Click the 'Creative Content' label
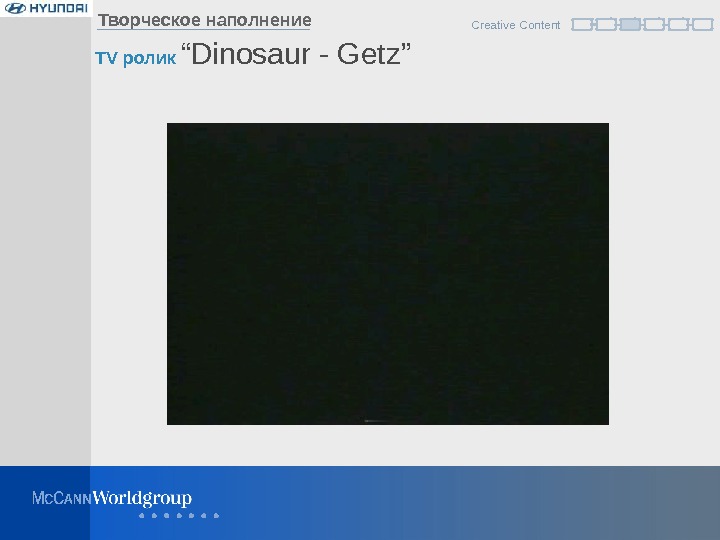Screen dimensions: 720x540 point(516,25)
